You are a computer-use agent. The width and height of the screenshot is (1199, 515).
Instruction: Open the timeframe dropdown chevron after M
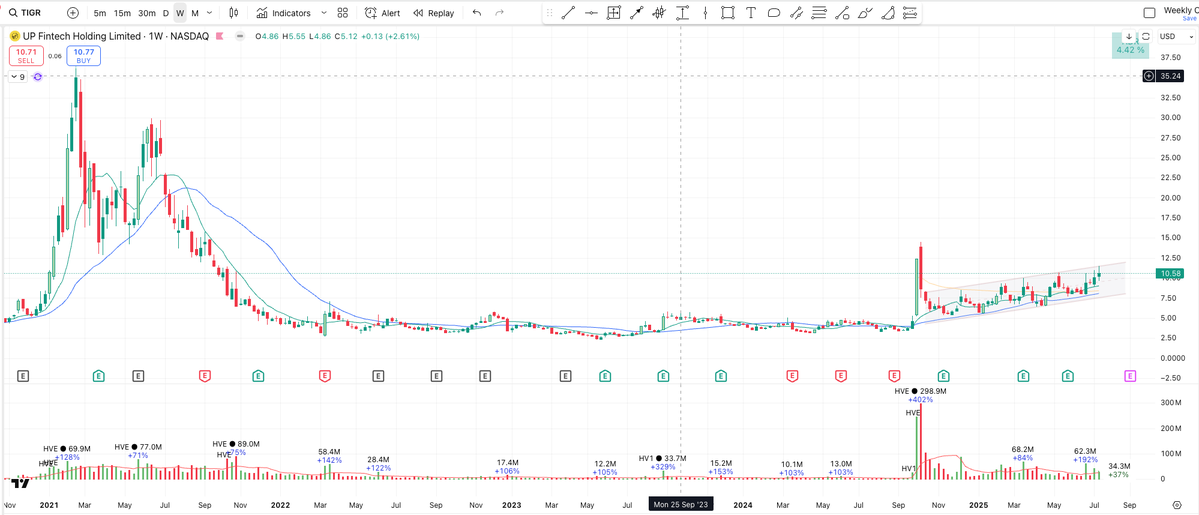click(210, 13)
